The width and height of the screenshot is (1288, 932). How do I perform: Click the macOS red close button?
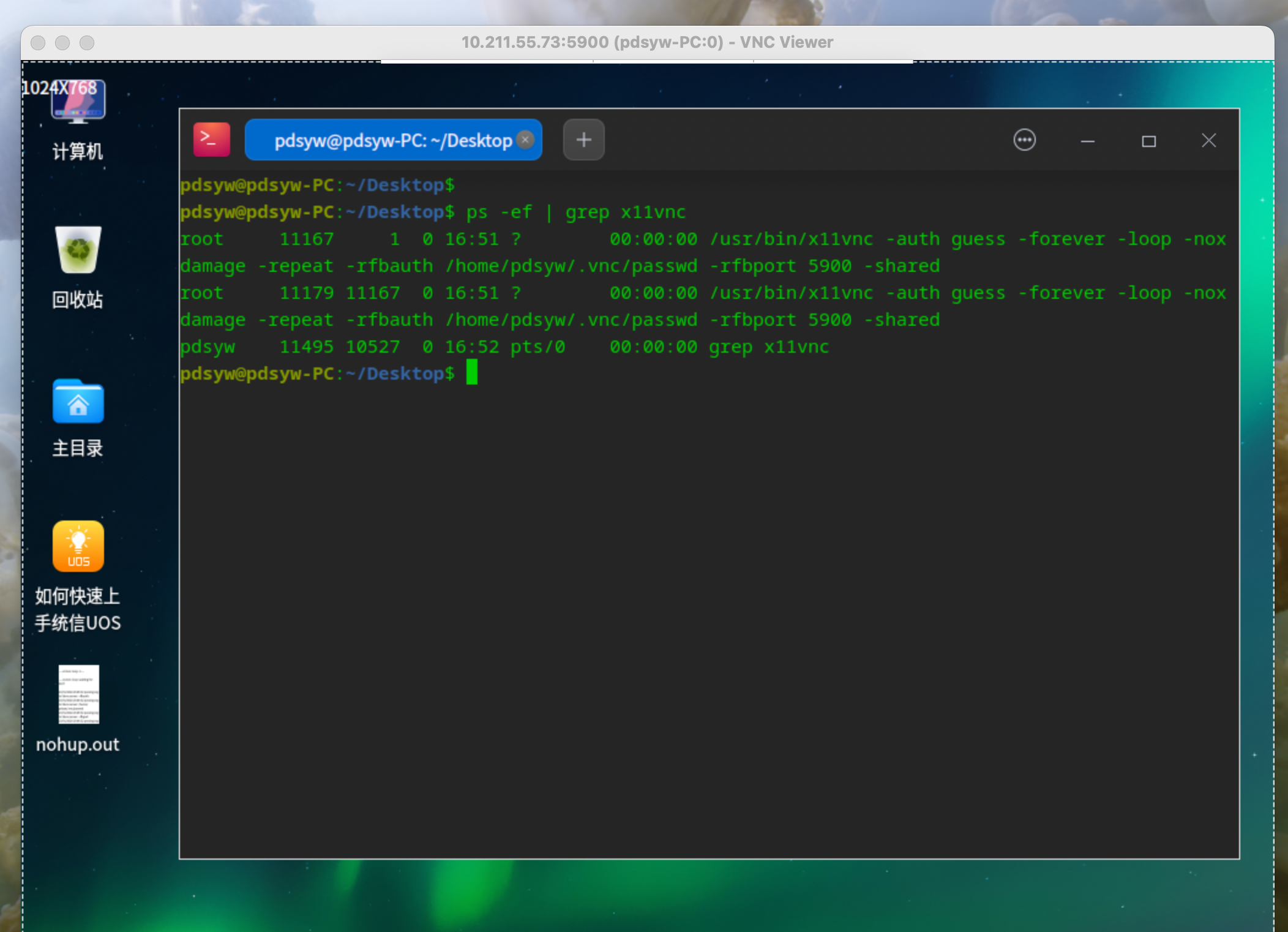(x=38, y=42)
